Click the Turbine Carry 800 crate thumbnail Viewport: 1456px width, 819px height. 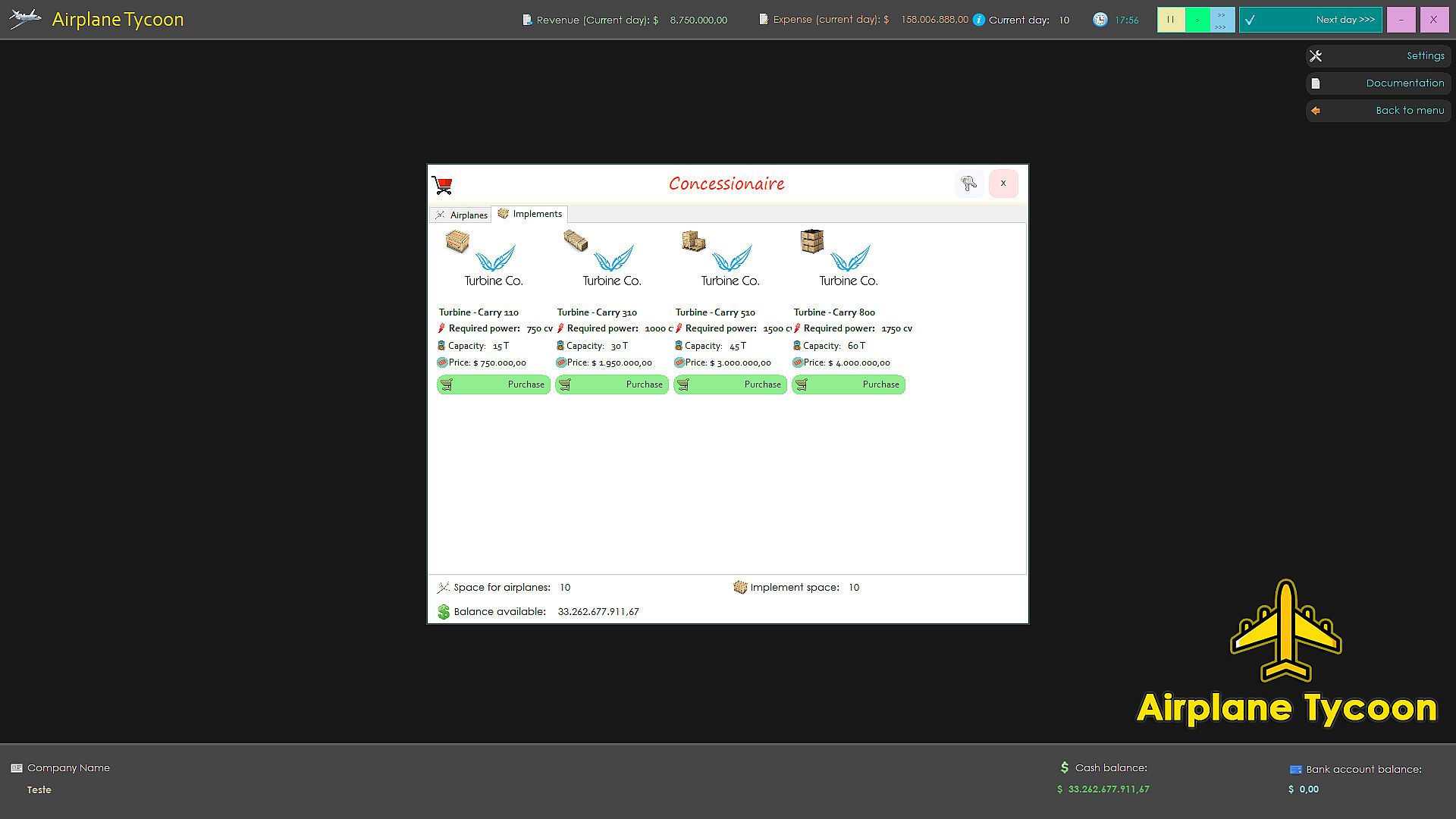pyautogui.click(x=812, y=241)
